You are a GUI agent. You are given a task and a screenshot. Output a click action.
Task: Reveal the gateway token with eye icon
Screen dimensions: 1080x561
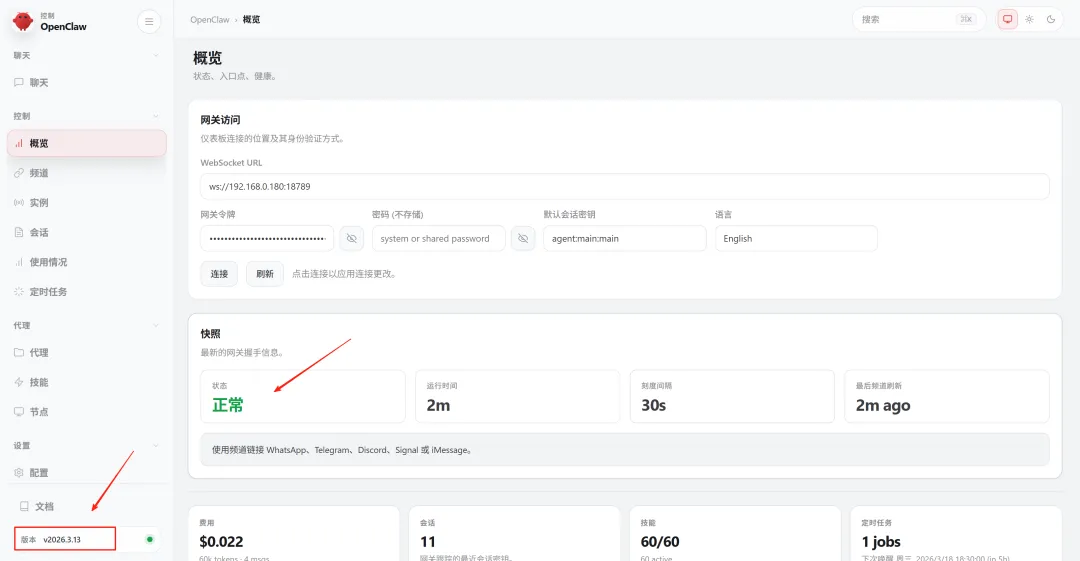(x=351, y=238)
